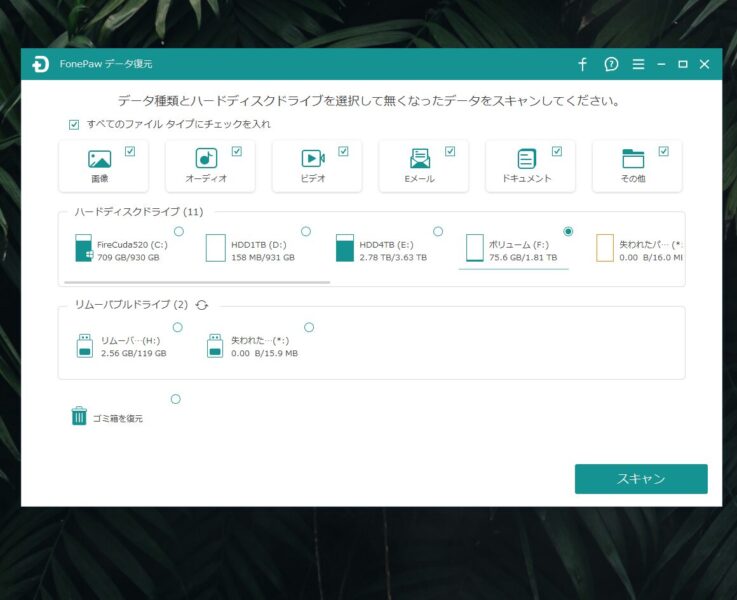Image resolution: width=737 pixels, height=600 pixels.
Task: Click the 失われた…(*:) USB drive icon
Action: (215, 346)
